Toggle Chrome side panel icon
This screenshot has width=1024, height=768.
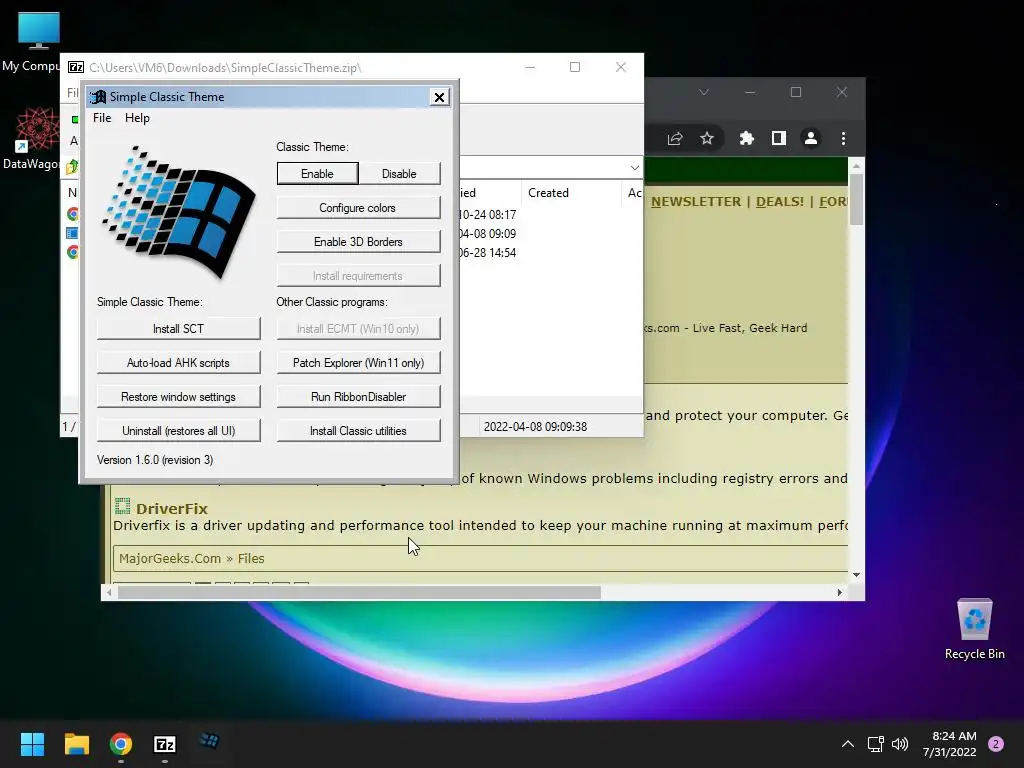click(x=778, y=138)
